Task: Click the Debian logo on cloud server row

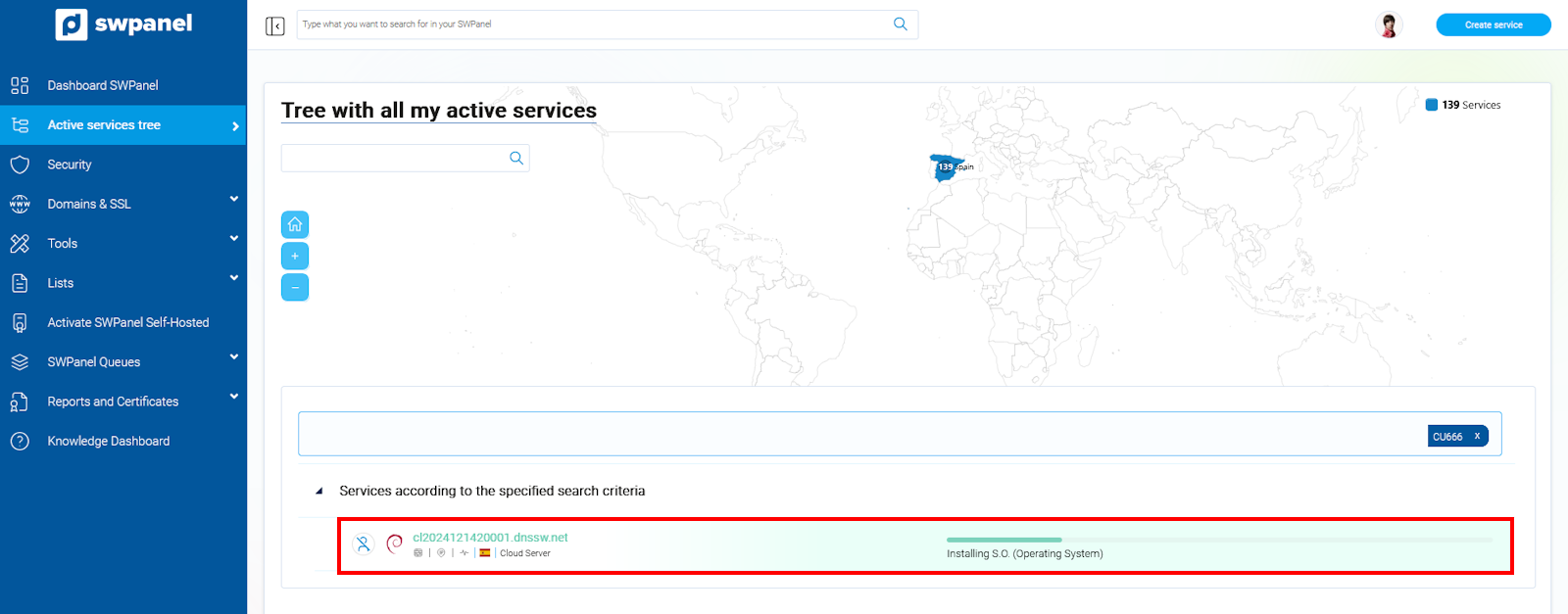Action: [x=395, y=544]
